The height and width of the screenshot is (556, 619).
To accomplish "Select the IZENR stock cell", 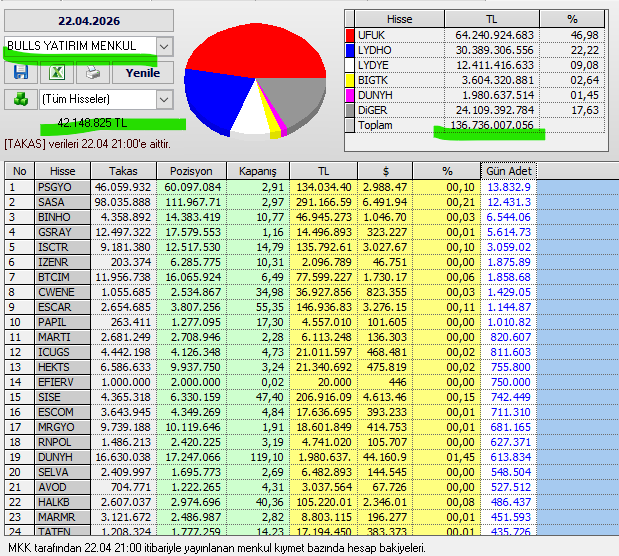I will [x=62, y=262].
